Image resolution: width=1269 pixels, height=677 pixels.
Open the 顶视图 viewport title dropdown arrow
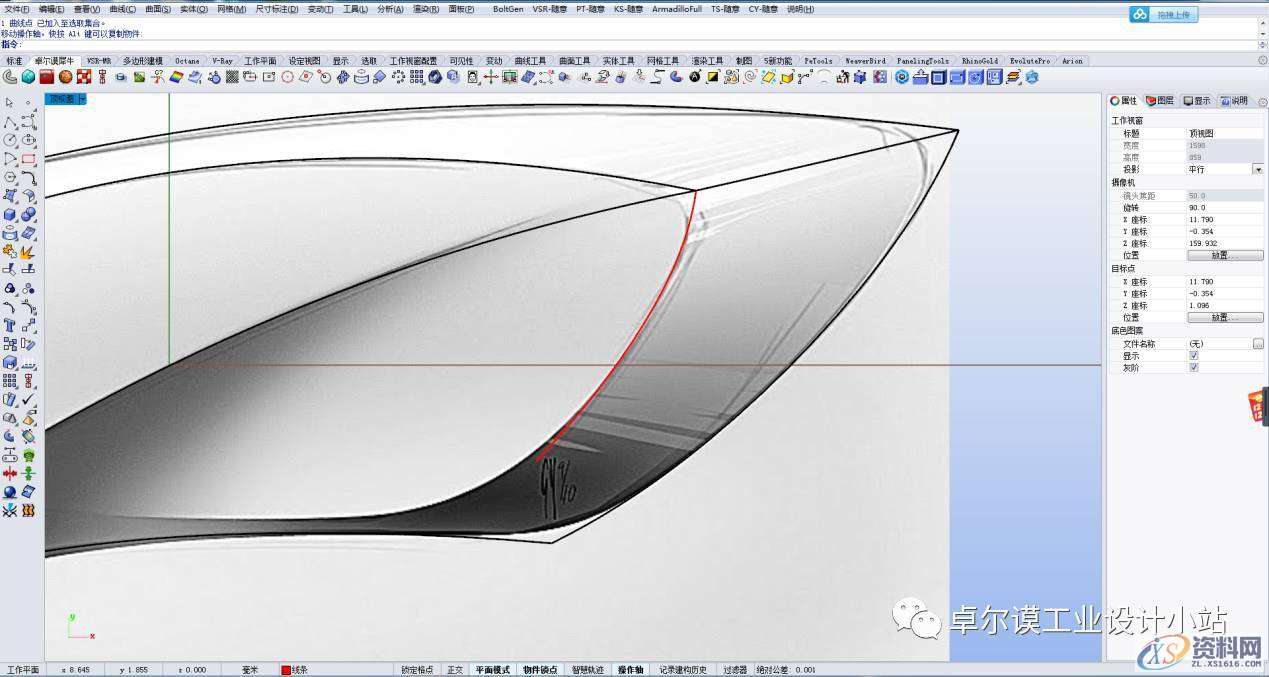(x=82, y=99)
